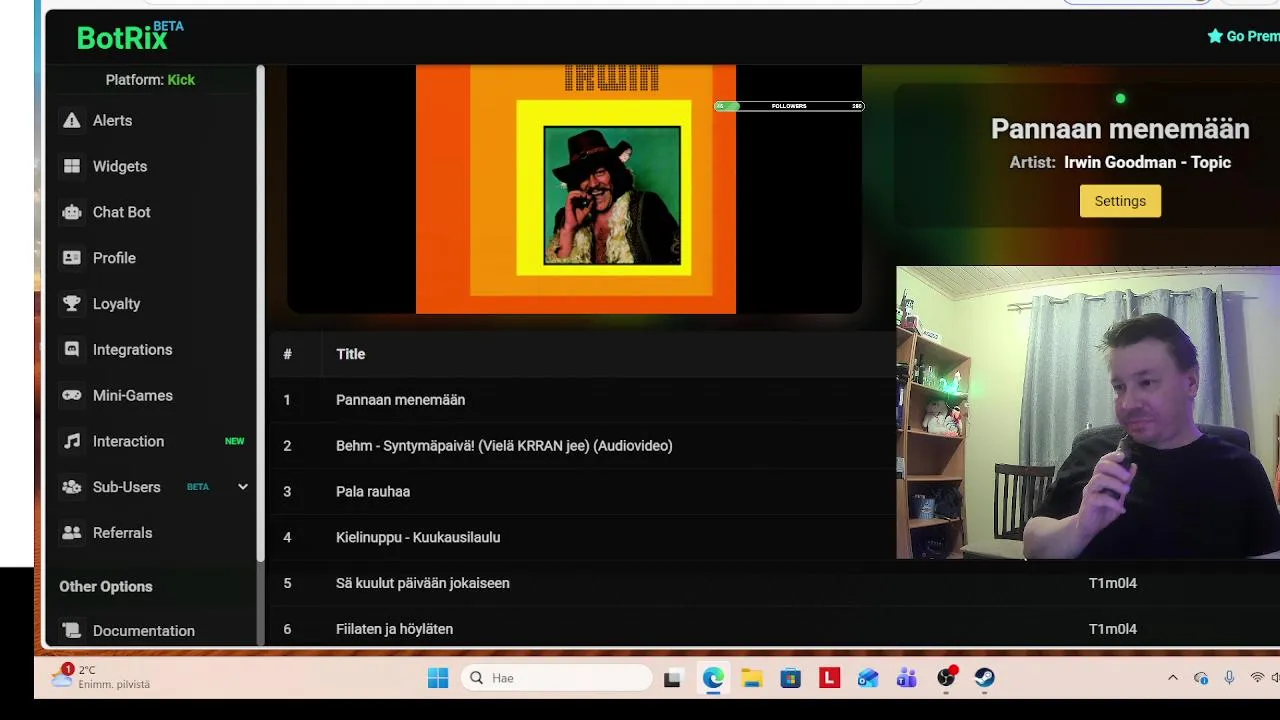
Task: Go to the Widgets page
Action: click(120, 166)
